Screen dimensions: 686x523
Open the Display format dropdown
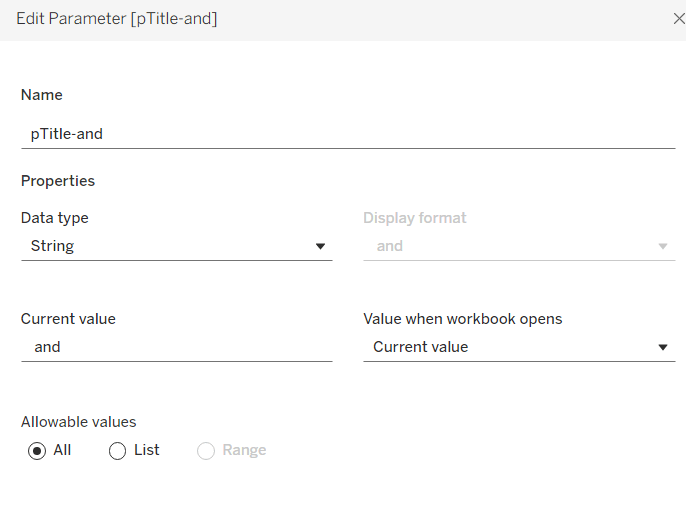point(518,246)
